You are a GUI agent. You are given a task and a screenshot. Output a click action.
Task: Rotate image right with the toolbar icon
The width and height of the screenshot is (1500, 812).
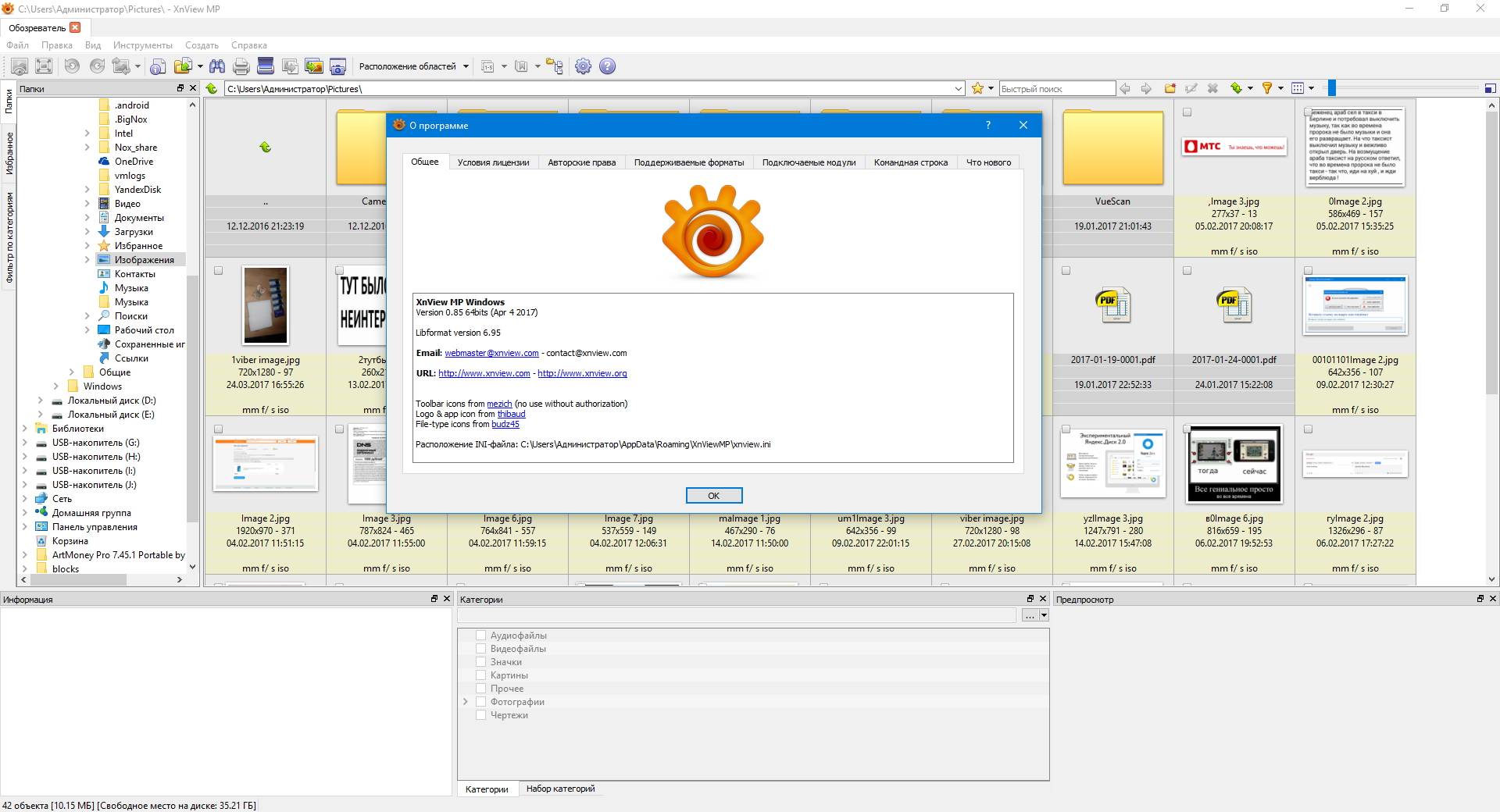click(97, 66)
